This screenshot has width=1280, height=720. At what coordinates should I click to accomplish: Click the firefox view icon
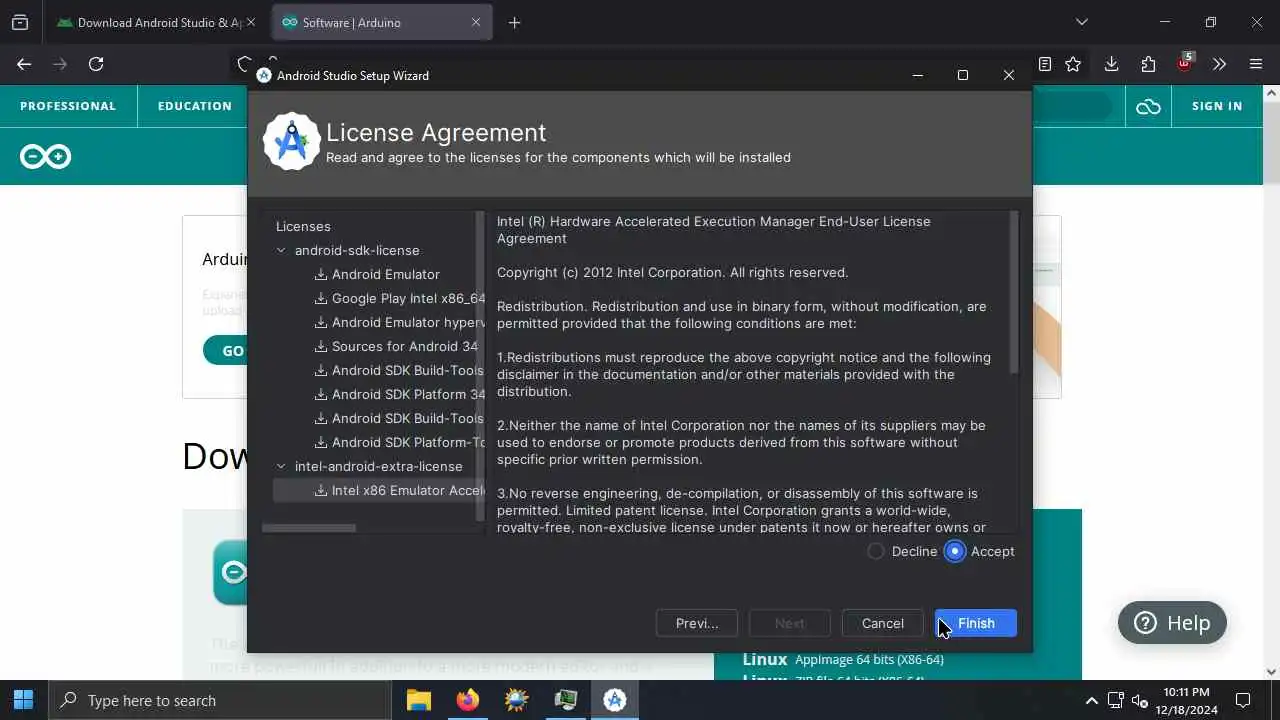[20, 22]
